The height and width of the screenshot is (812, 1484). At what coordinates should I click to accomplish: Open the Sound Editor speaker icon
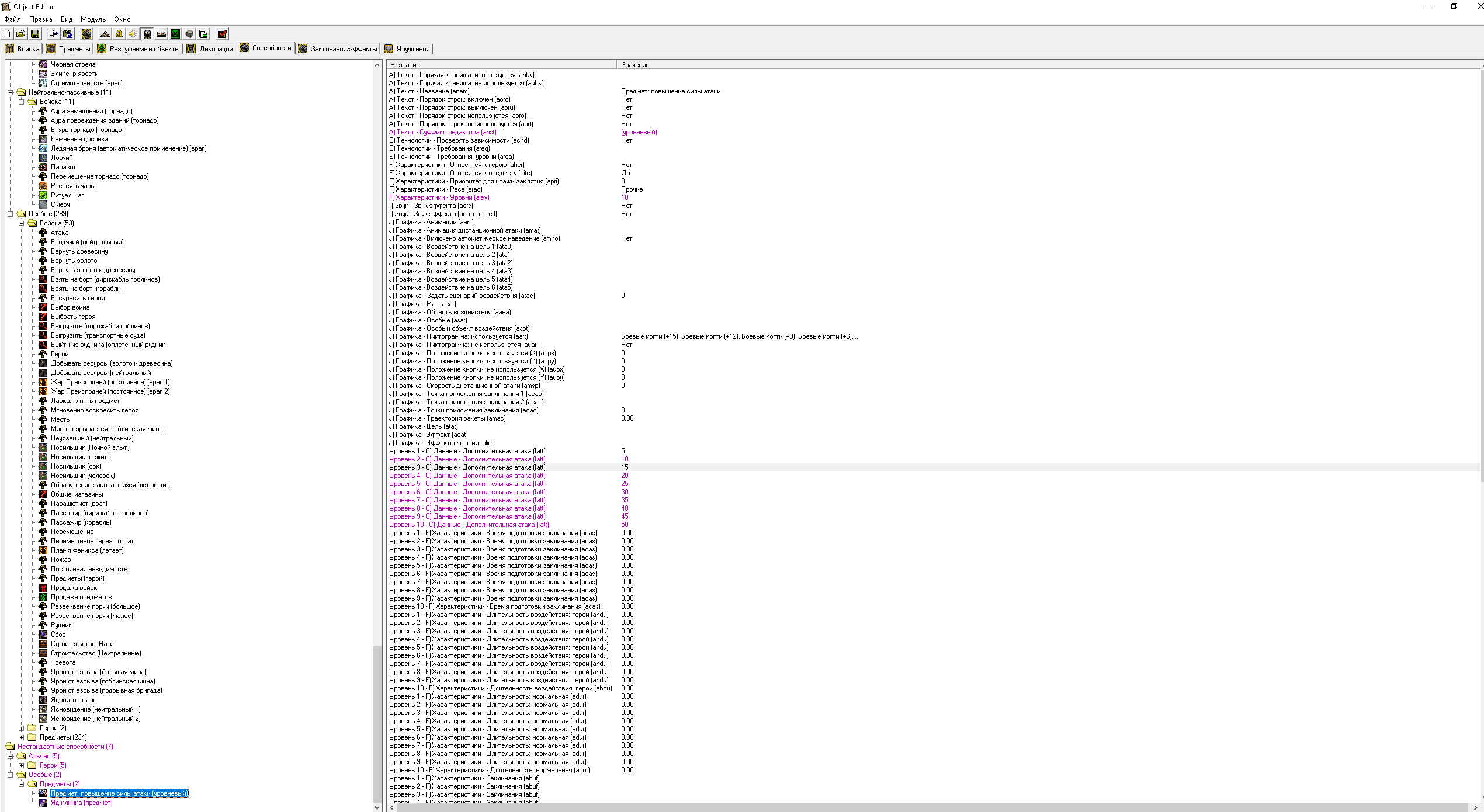coord(133,34)
